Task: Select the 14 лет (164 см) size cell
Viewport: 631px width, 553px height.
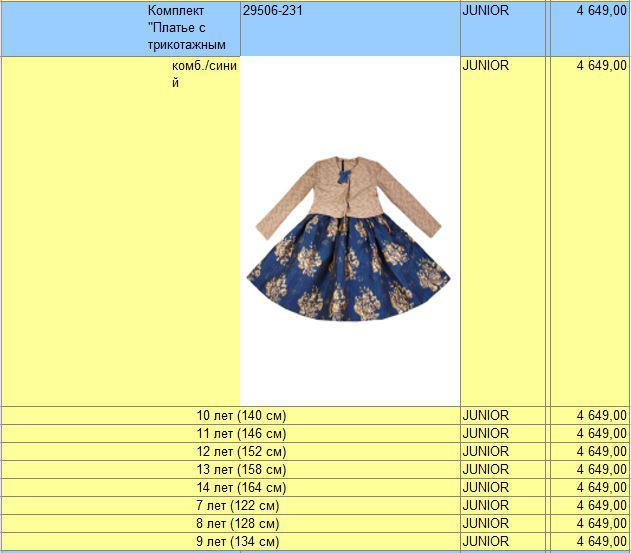Action: tap(241, 488)
